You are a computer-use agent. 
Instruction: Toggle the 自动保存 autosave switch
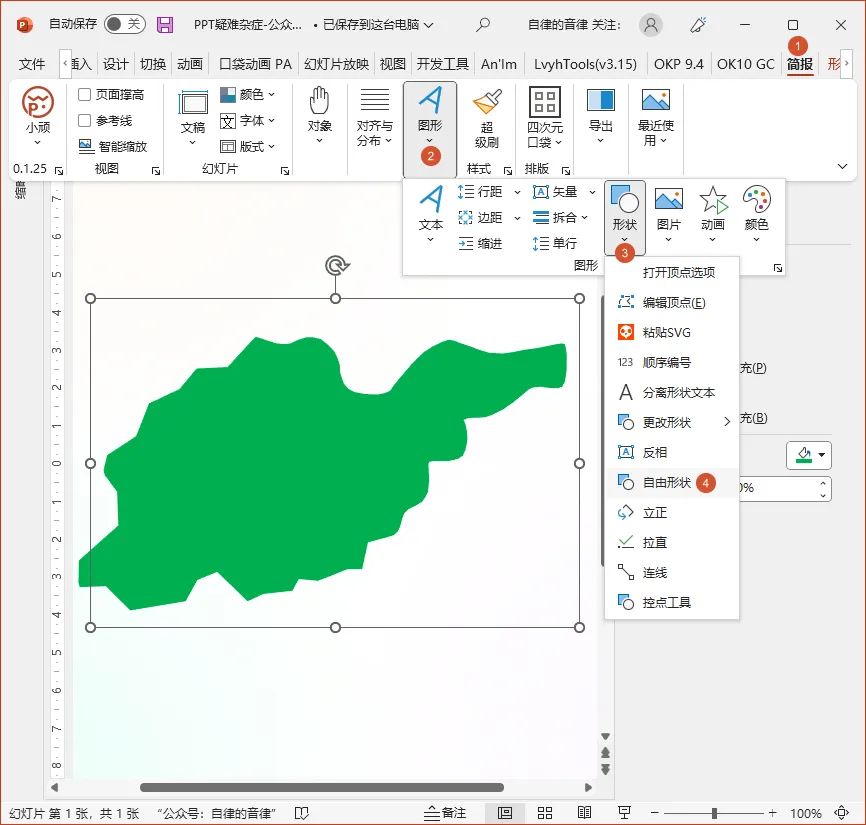(125, 24)
